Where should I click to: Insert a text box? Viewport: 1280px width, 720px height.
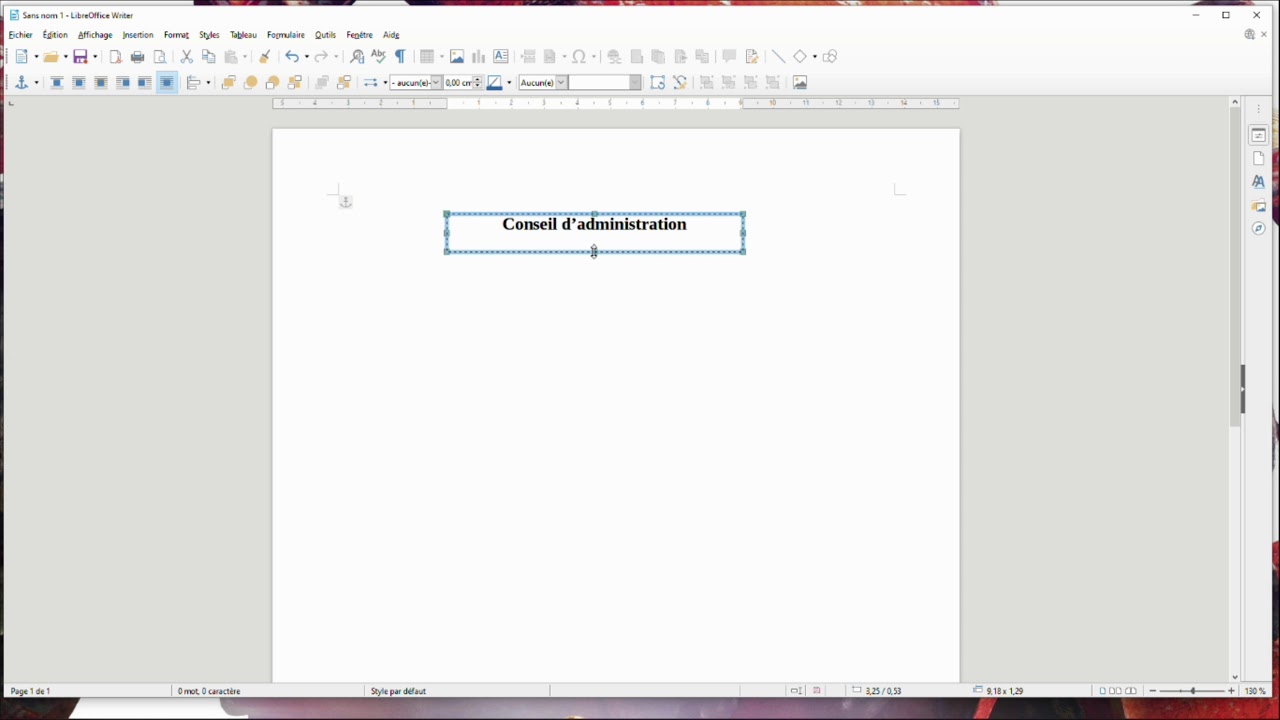click(501, 57)
